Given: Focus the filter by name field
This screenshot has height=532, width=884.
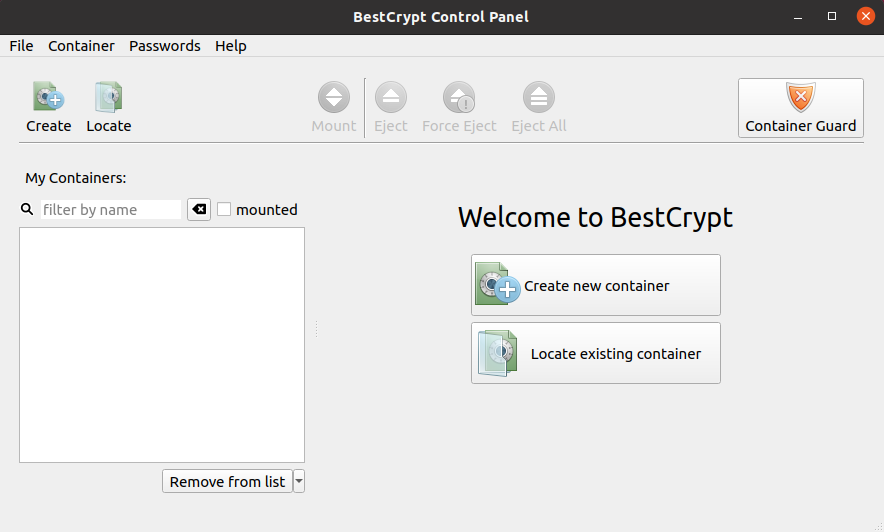Looking at the screenshot, I should (111, 210).
